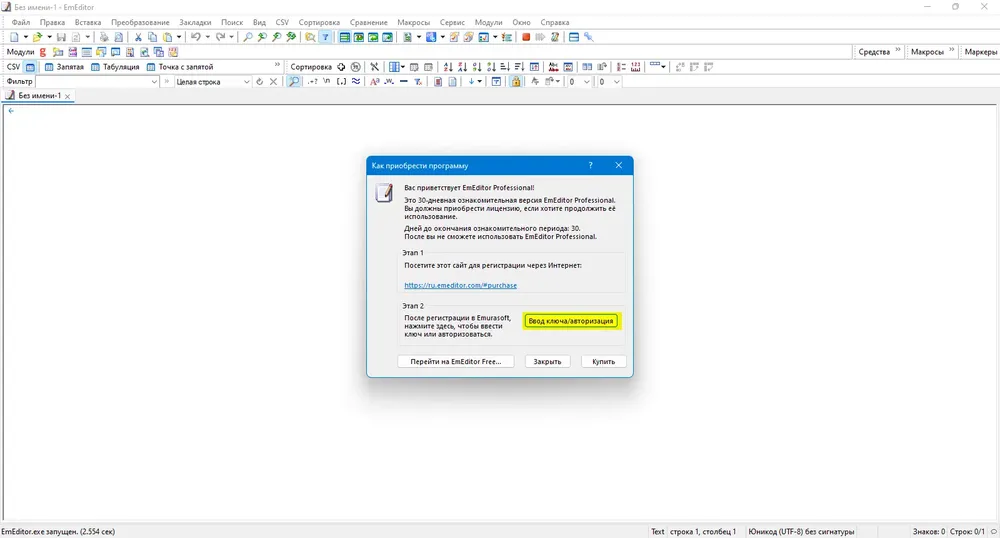Open the Правка menu
This screenshot has width=1000, height=538.
pos(52,22)
